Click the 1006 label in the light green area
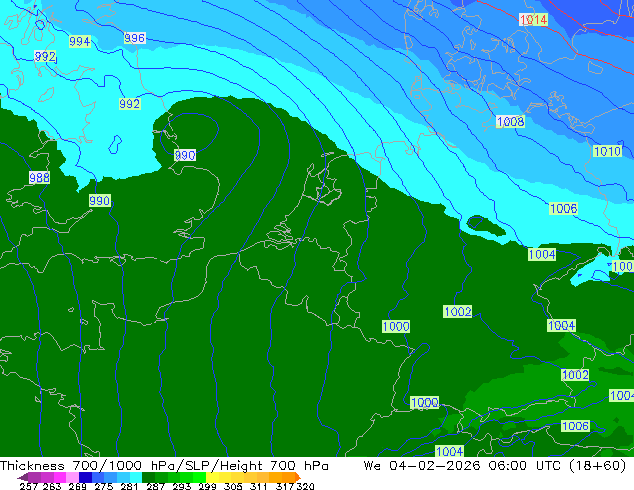This screenshot has height=490, width=634. 575,426
